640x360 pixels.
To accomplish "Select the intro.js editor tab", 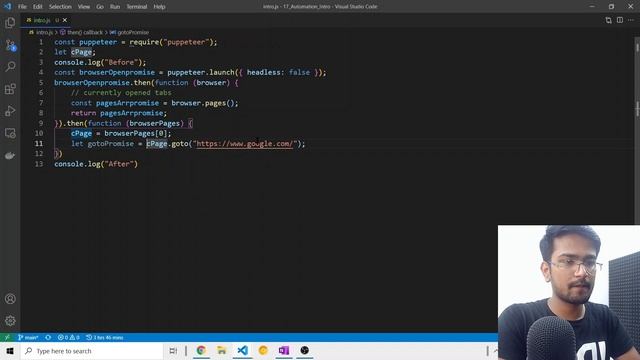I will point(45,20).
